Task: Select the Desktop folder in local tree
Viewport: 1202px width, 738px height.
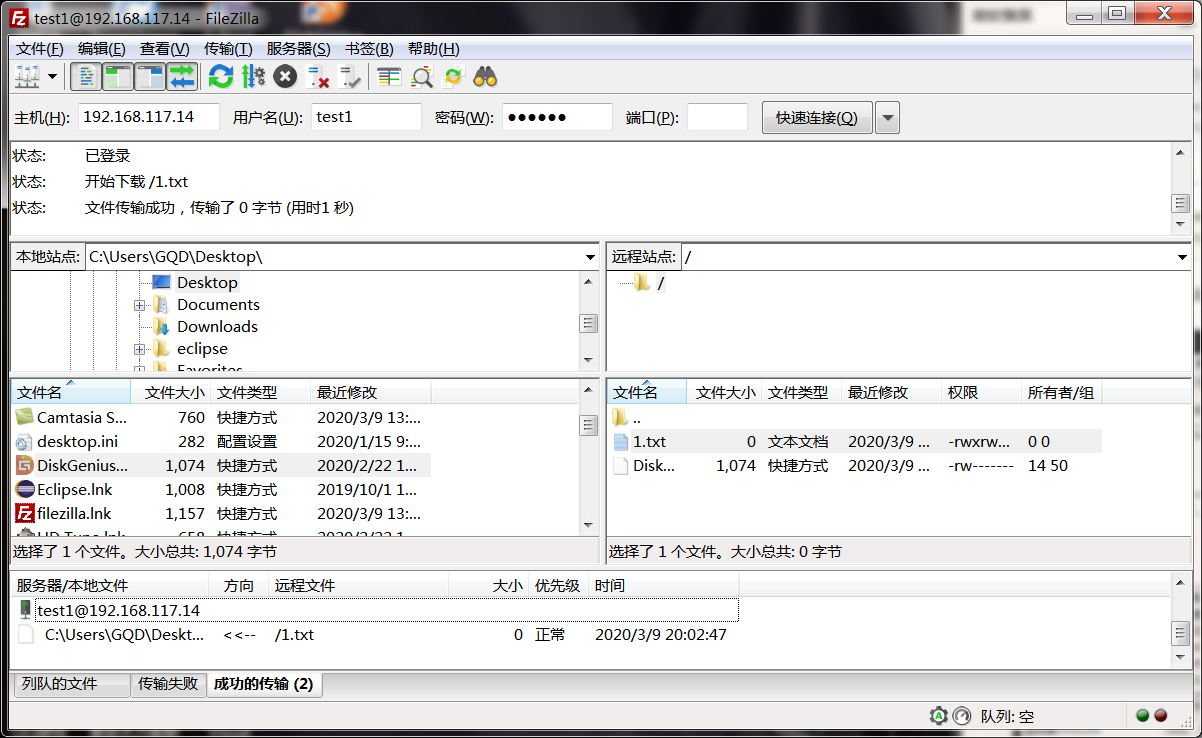Action: [207, 283]
